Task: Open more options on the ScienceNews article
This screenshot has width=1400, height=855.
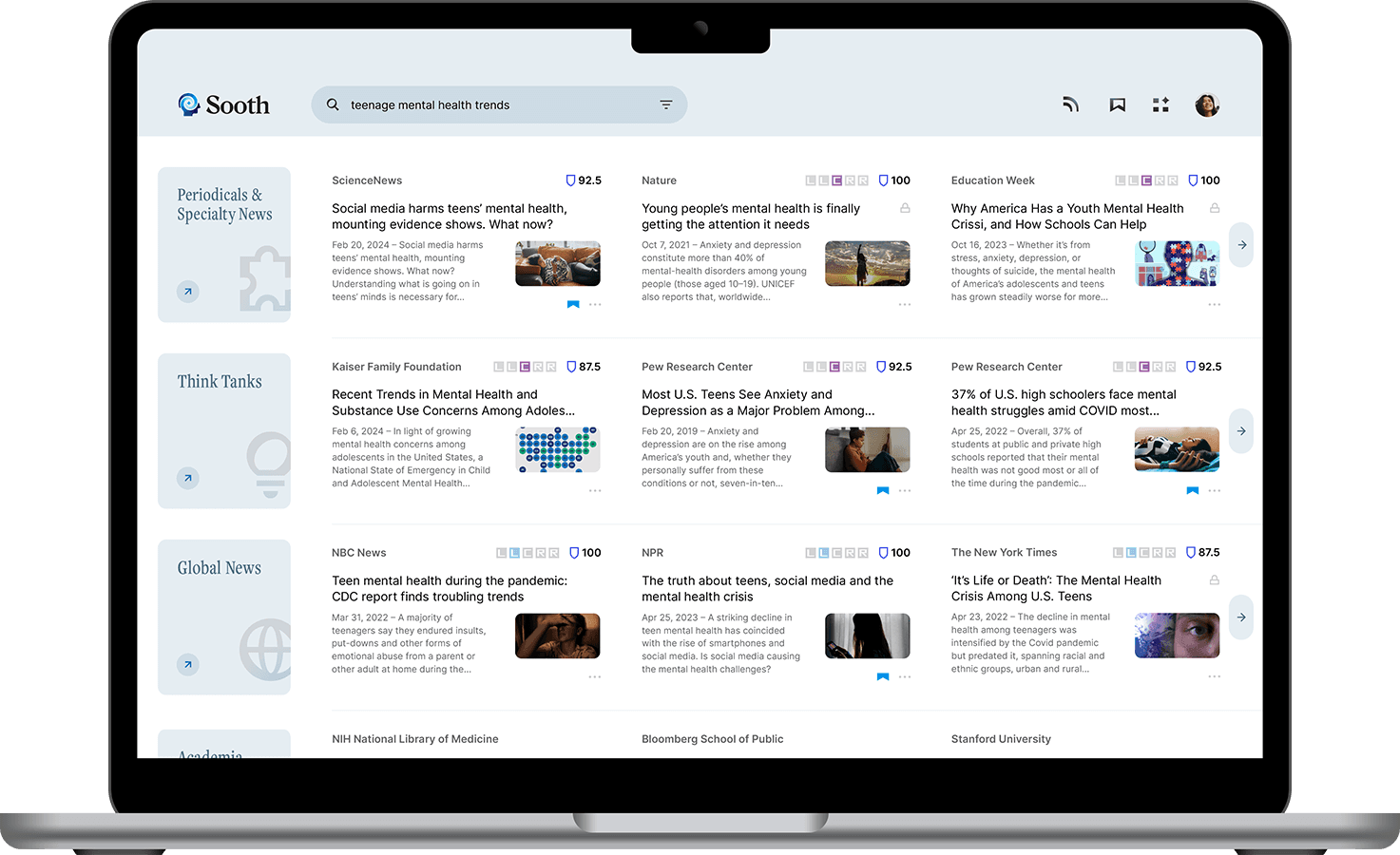Action: point(595,305)
